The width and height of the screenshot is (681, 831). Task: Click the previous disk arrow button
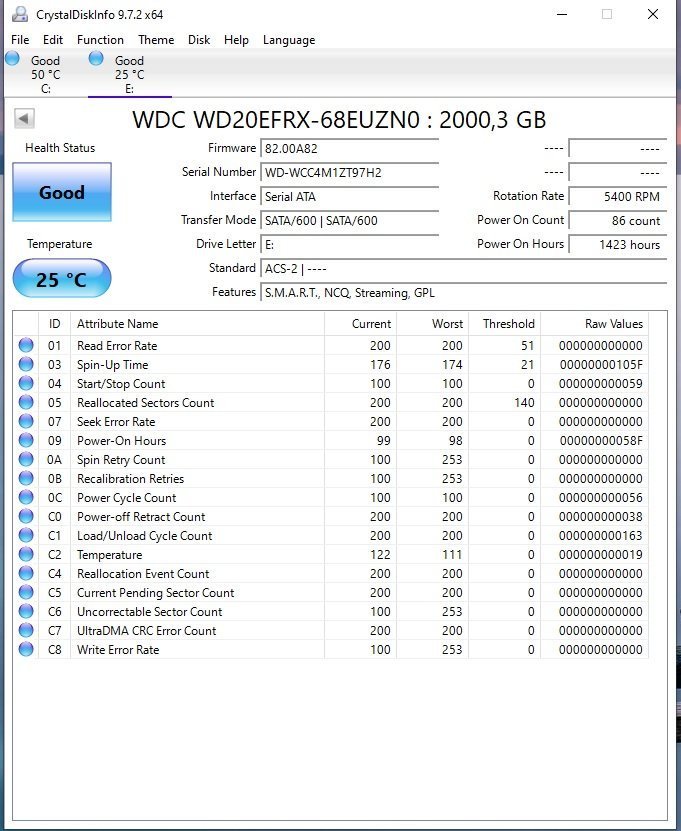coord(24,119)
